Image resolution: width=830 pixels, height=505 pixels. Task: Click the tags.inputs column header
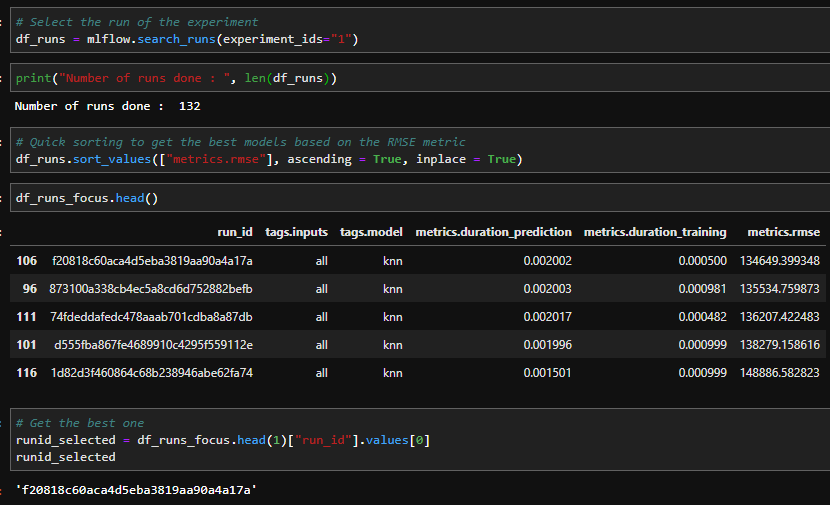(296, 232)
